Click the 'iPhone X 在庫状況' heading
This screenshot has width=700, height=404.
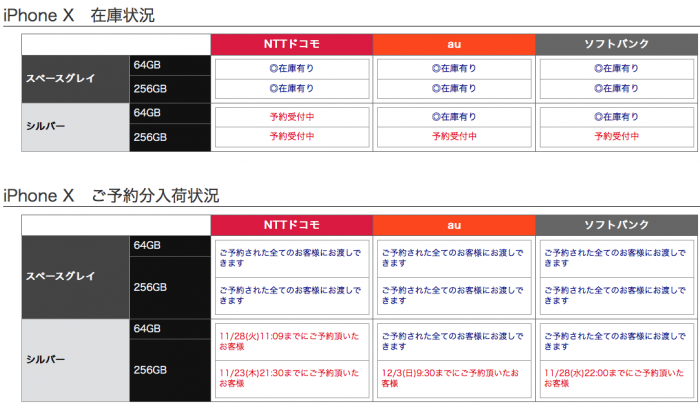(79, 16)
